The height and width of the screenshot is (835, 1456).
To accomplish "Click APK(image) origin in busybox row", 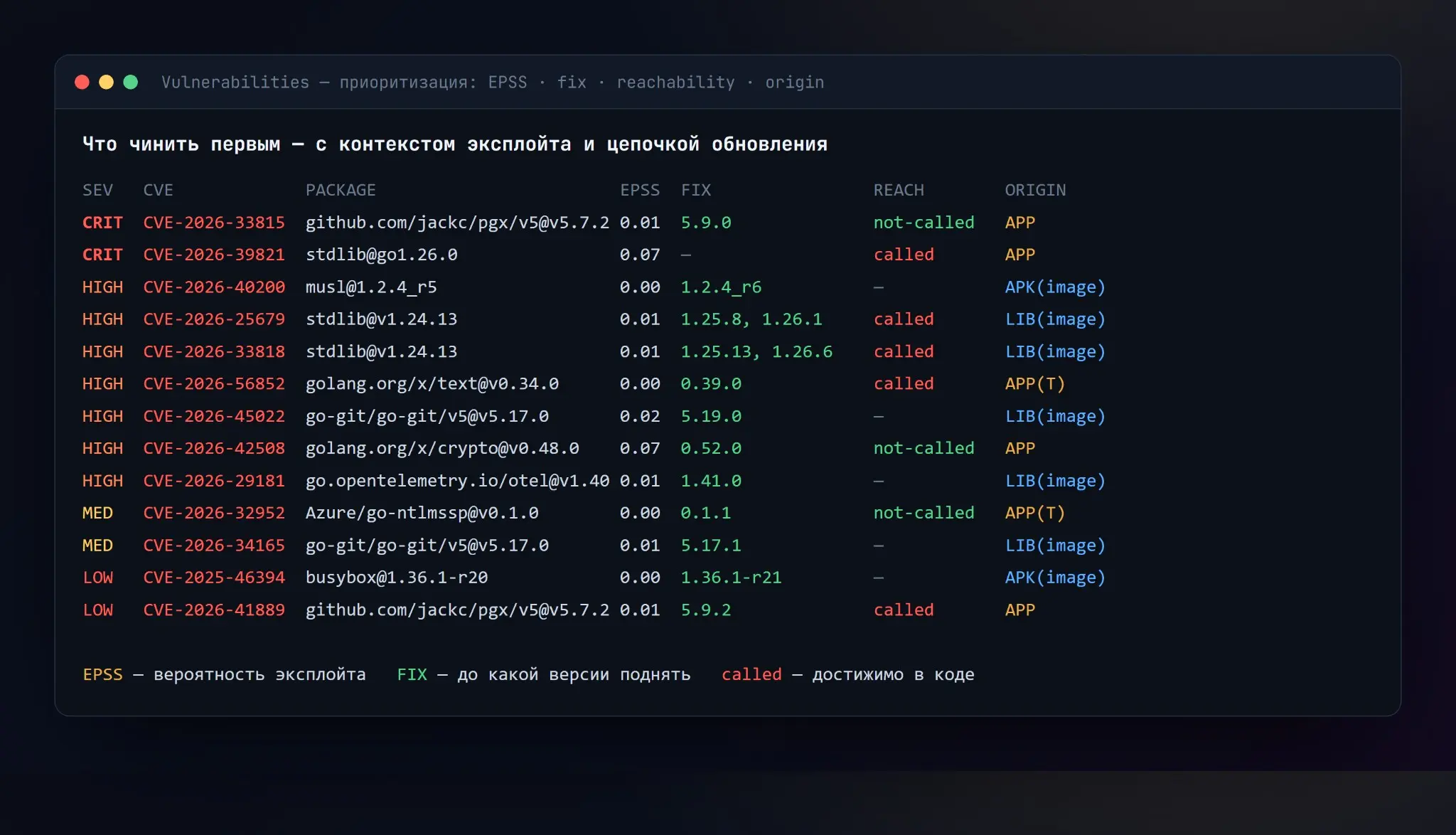I will pos(1055,578).
